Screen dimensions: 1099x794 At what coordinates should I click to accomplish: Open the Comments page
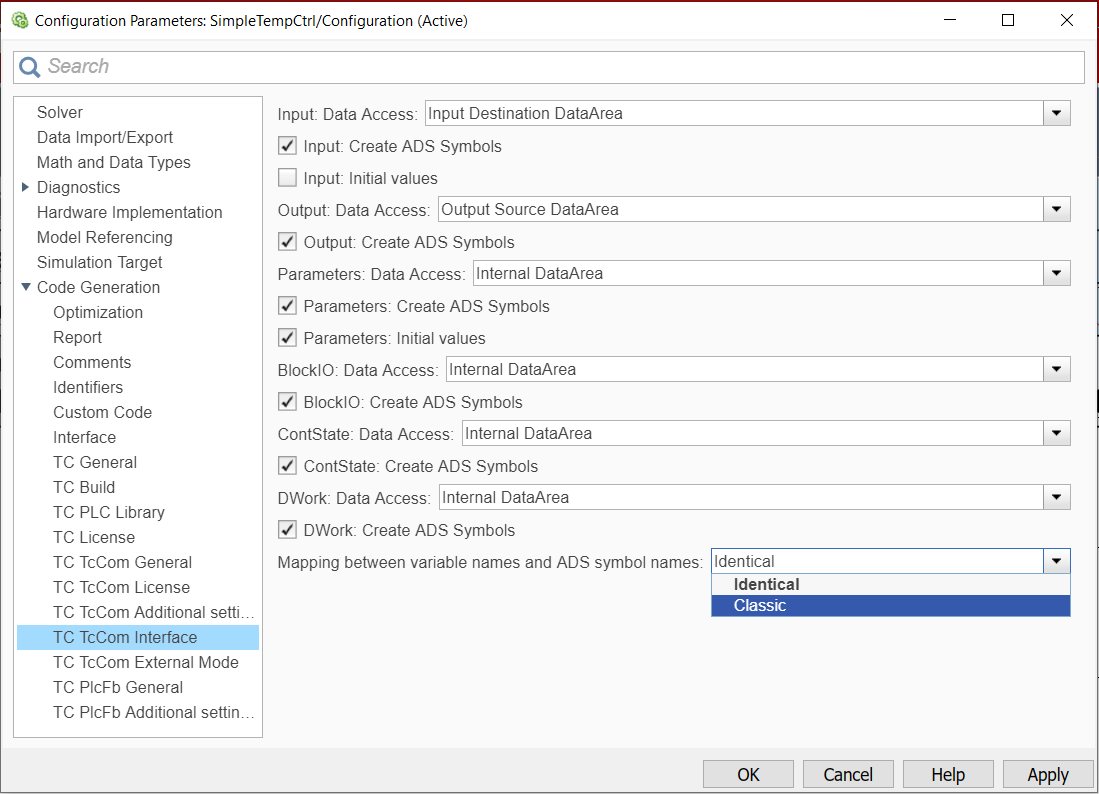(92, 362)
